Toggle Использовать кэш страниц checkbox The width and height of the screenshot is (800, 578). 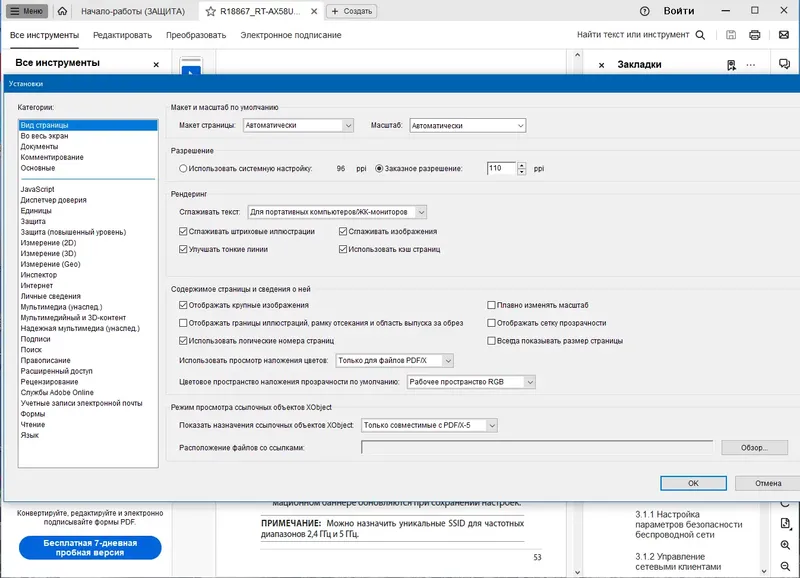[x=343, y=249]
